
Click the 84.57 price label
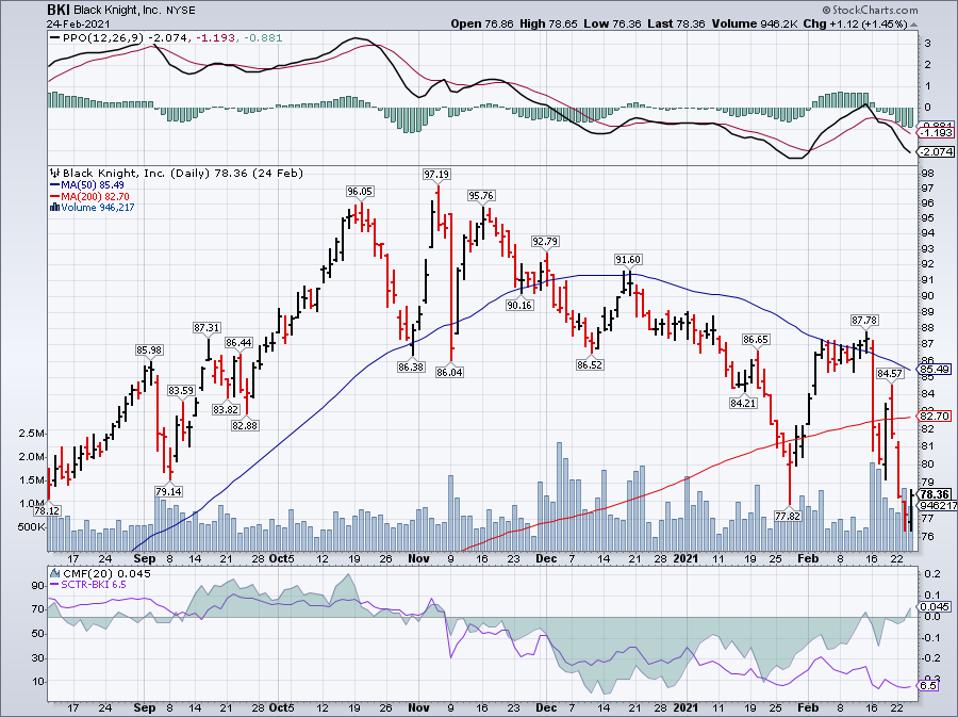pos(890,373)
